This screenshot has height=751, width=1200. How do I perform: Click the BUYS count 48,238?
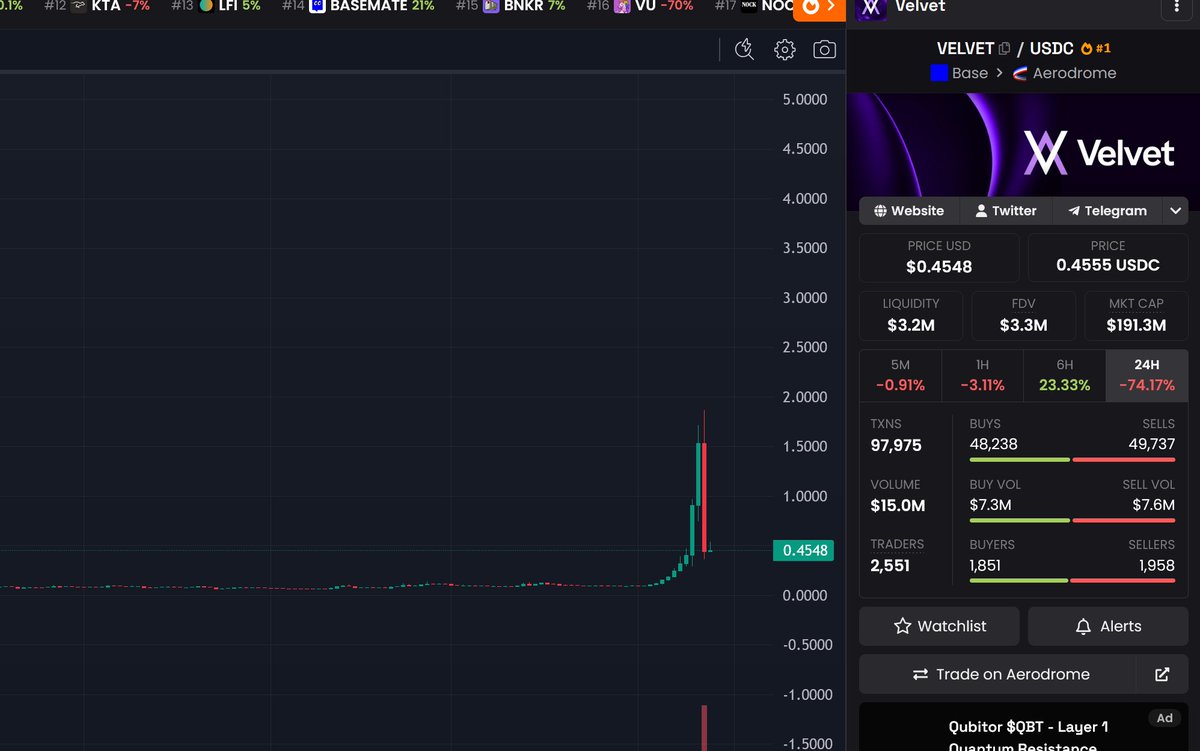(x=993, y=444)
